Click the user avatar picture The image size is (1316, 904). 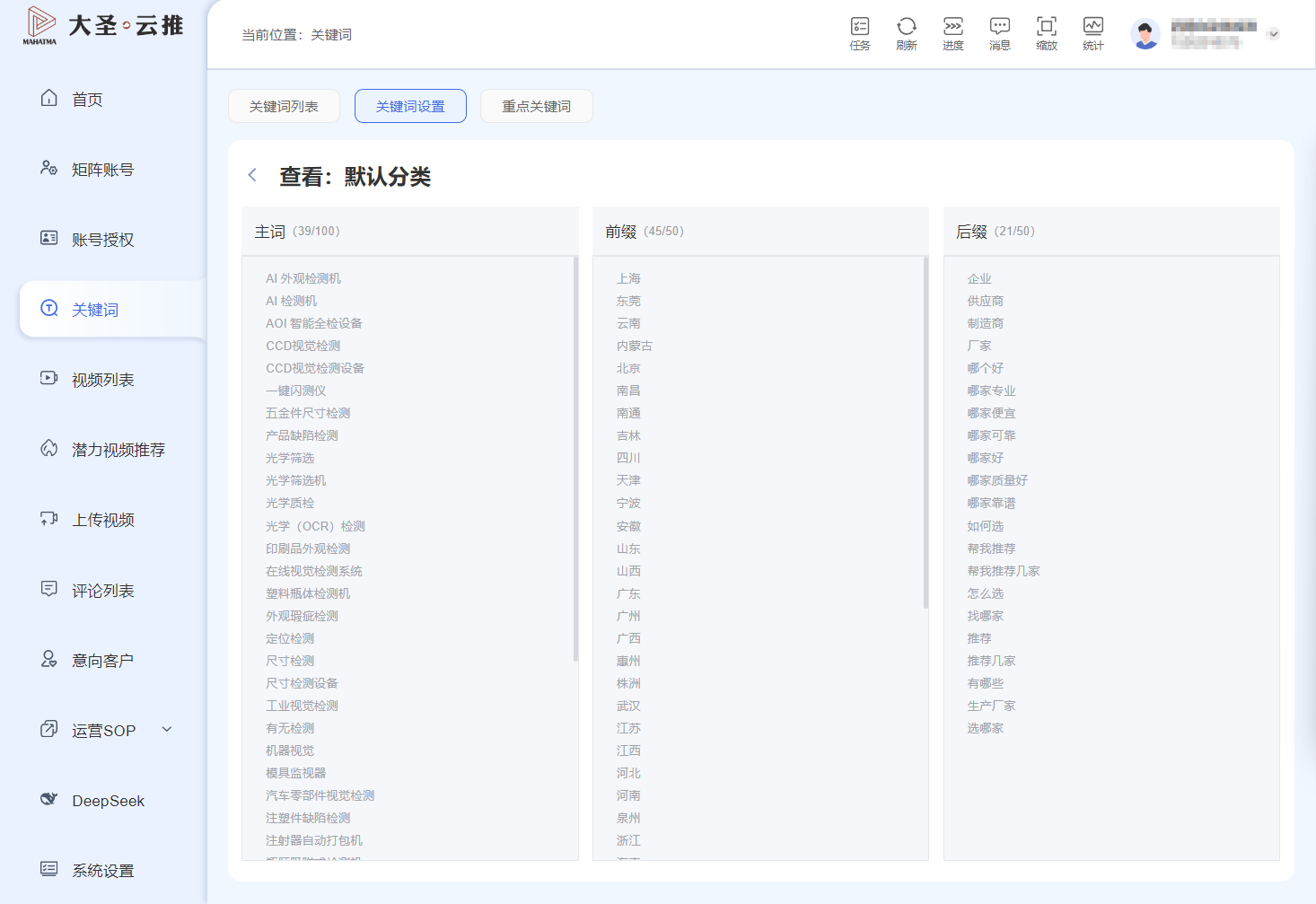tap(1145, 34)
